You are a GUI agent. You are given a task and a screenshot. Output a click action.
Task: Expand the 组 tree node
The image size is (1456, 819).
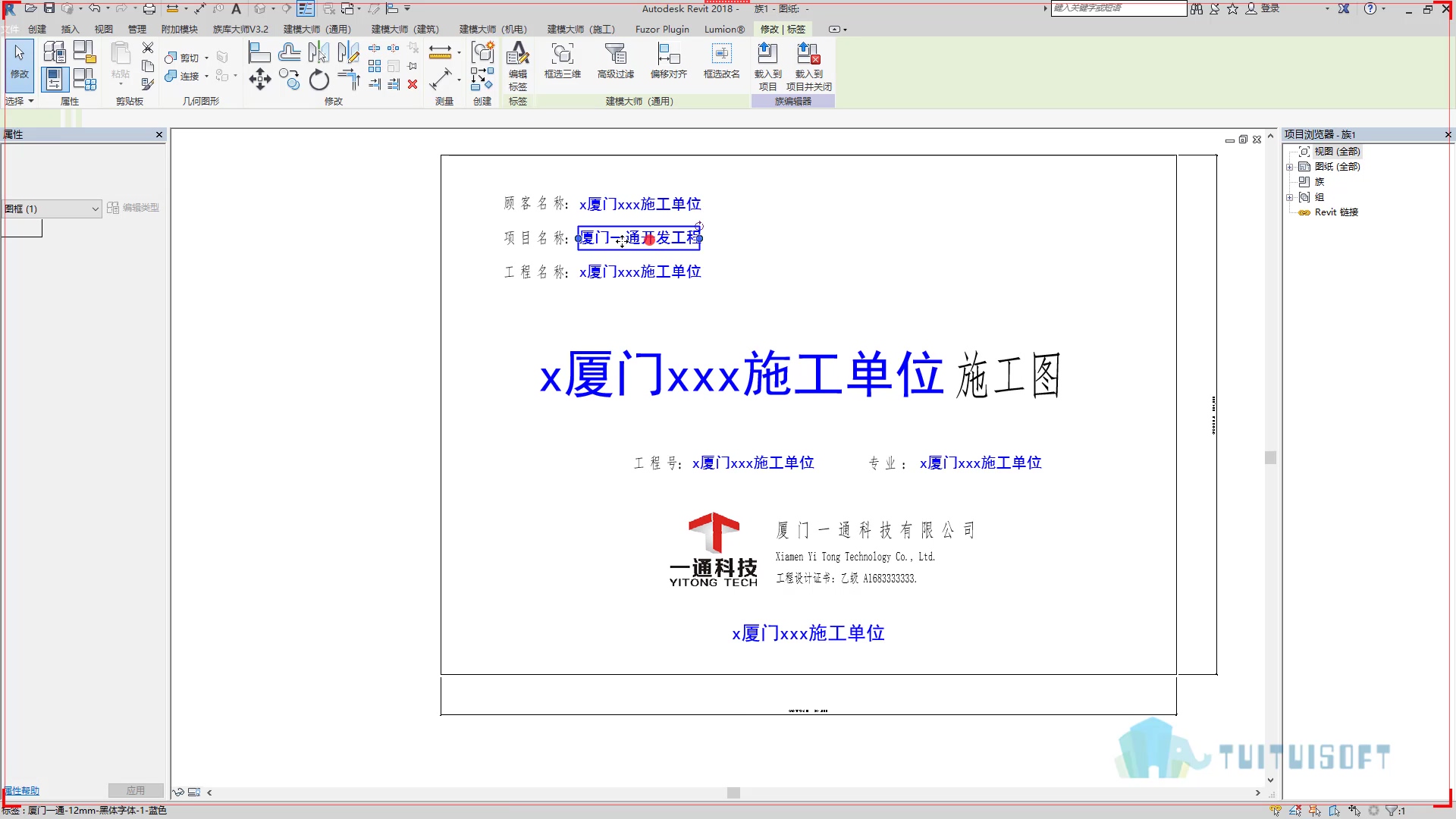1289,197
